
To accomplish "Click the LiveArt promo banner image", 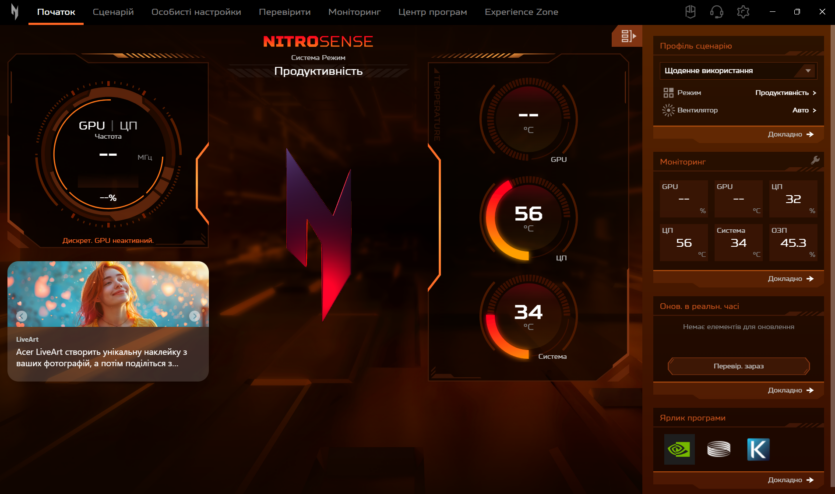I will pyautogui.click(x=108, y=295).
